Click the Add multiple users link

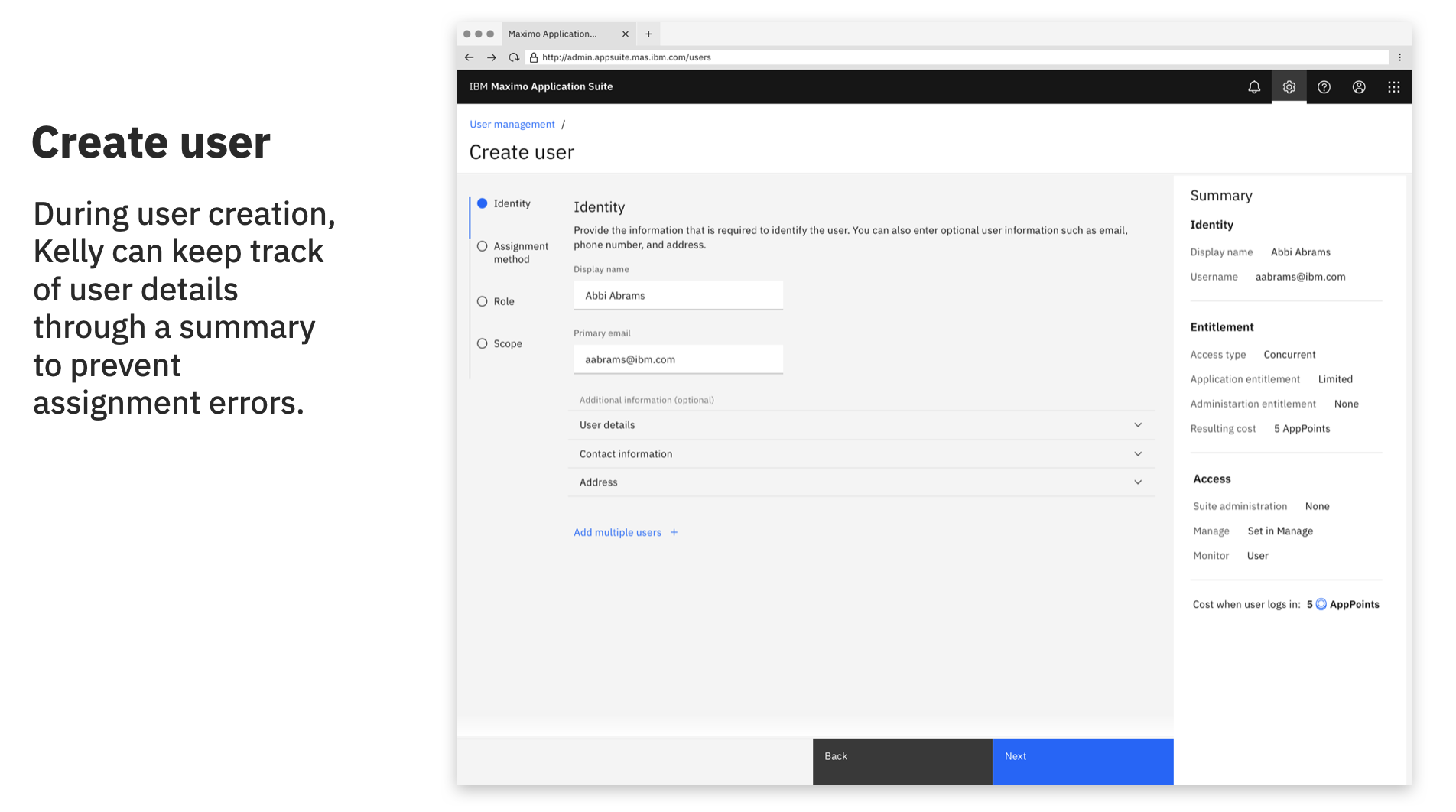(617, 532)
